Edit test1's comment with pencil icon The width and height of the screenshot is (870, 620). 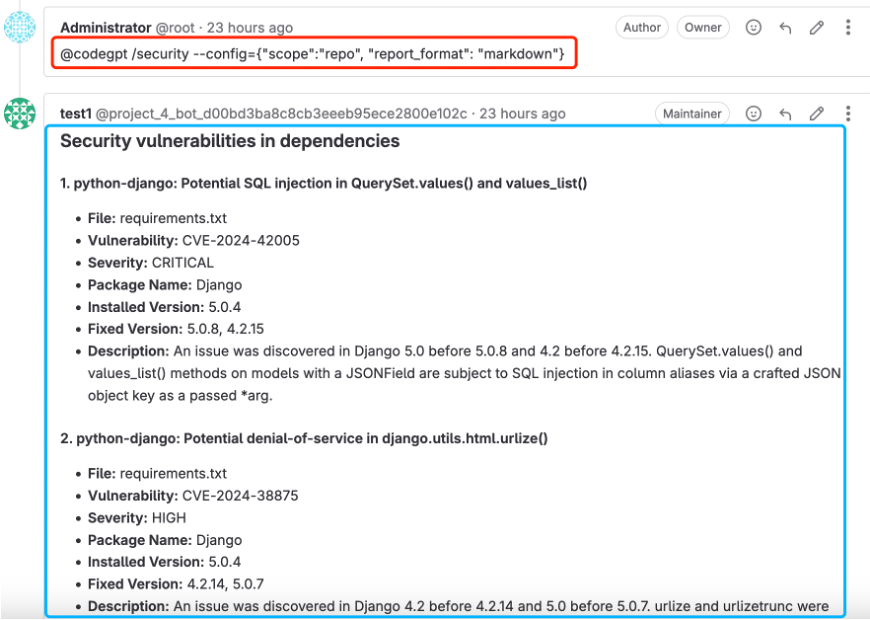tap(817, 114)
